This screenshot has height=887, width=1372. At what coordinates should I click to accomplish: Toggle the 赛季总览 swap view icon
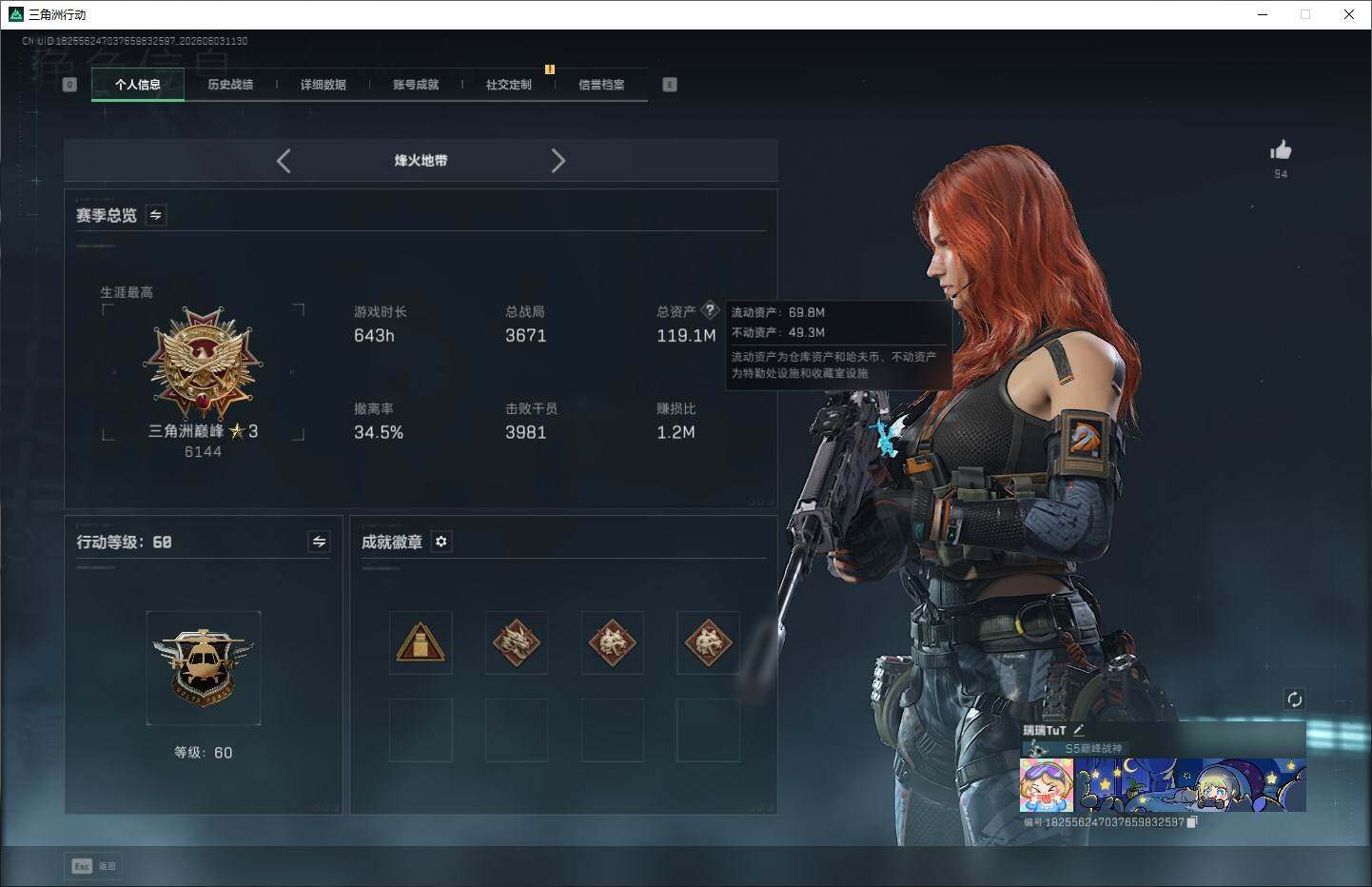click(156, 215)
